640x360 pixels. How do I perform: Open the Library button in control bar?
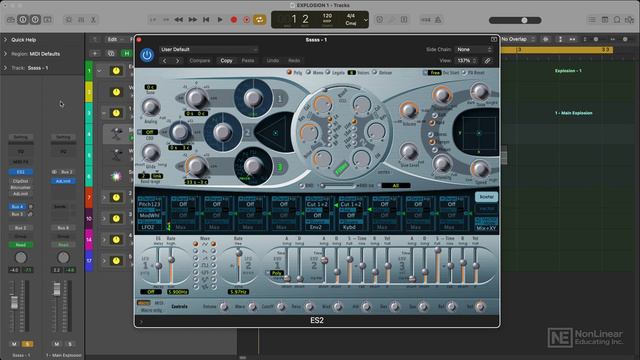tap(11, 20)
